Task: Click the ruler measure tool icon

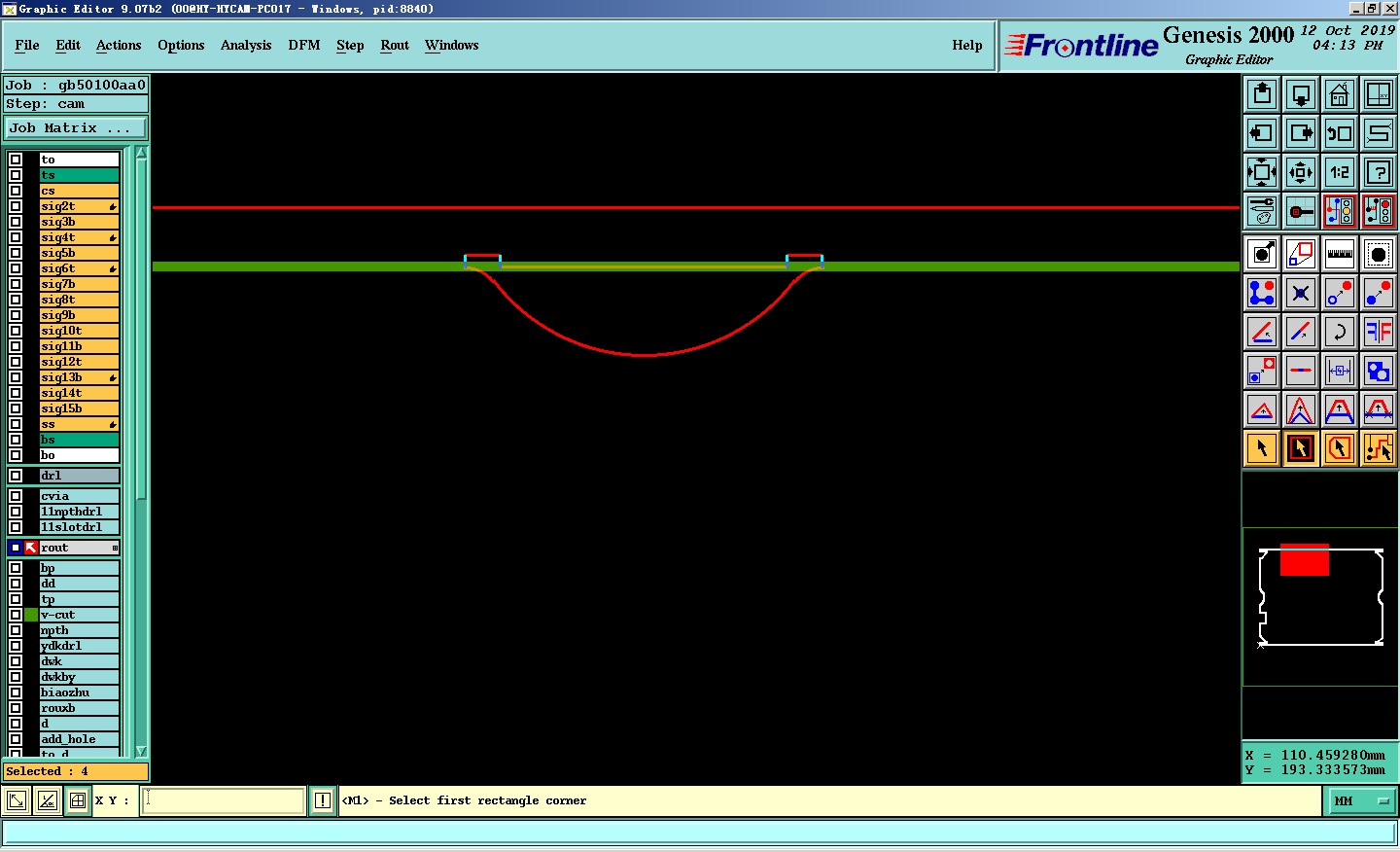Action: pyautogui.click(x=1340, y=254)
